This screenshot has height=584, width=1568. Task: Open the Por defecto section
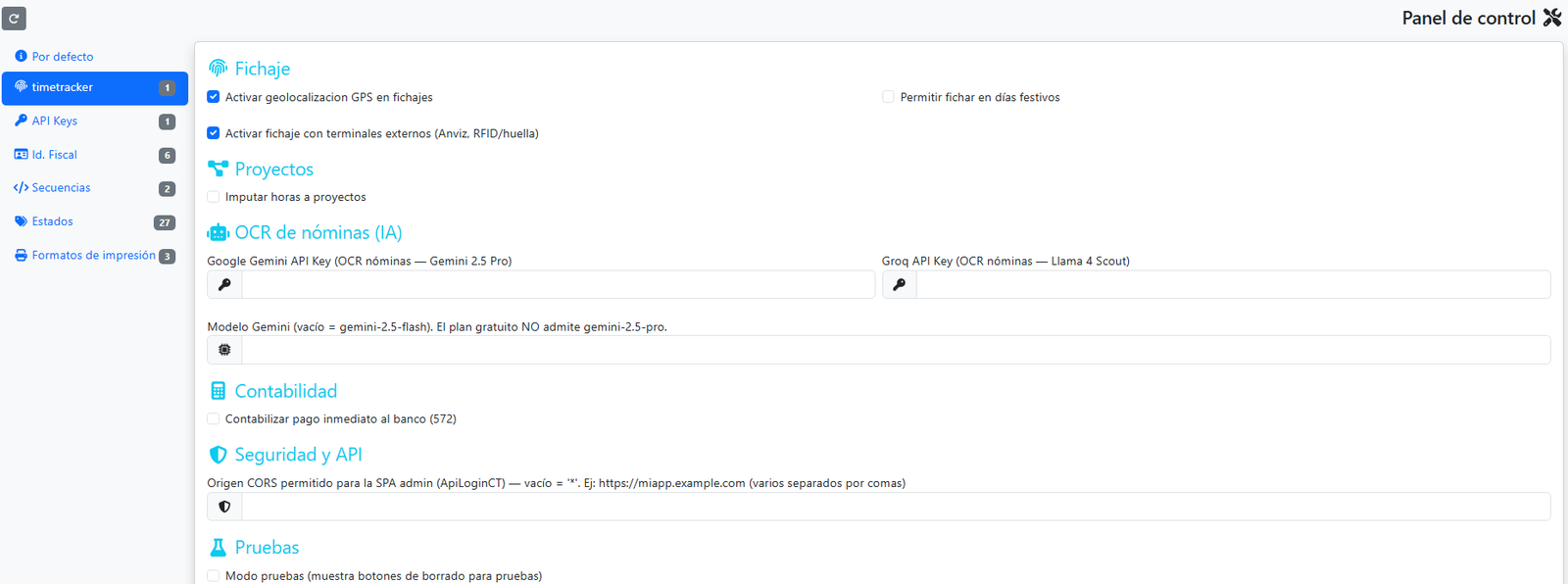95,56
